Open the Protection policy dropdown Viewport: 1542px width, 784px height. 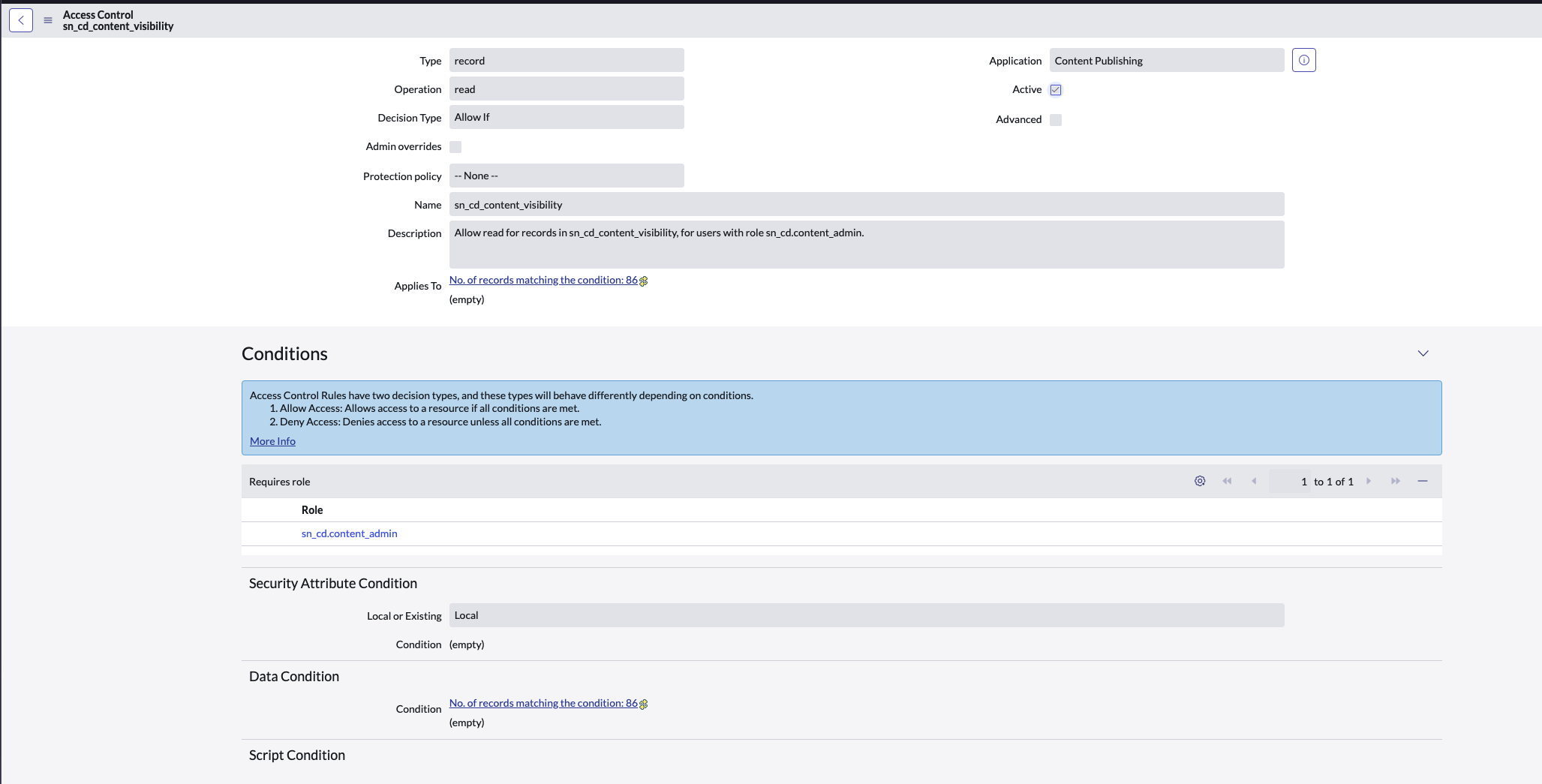point(566,175)
